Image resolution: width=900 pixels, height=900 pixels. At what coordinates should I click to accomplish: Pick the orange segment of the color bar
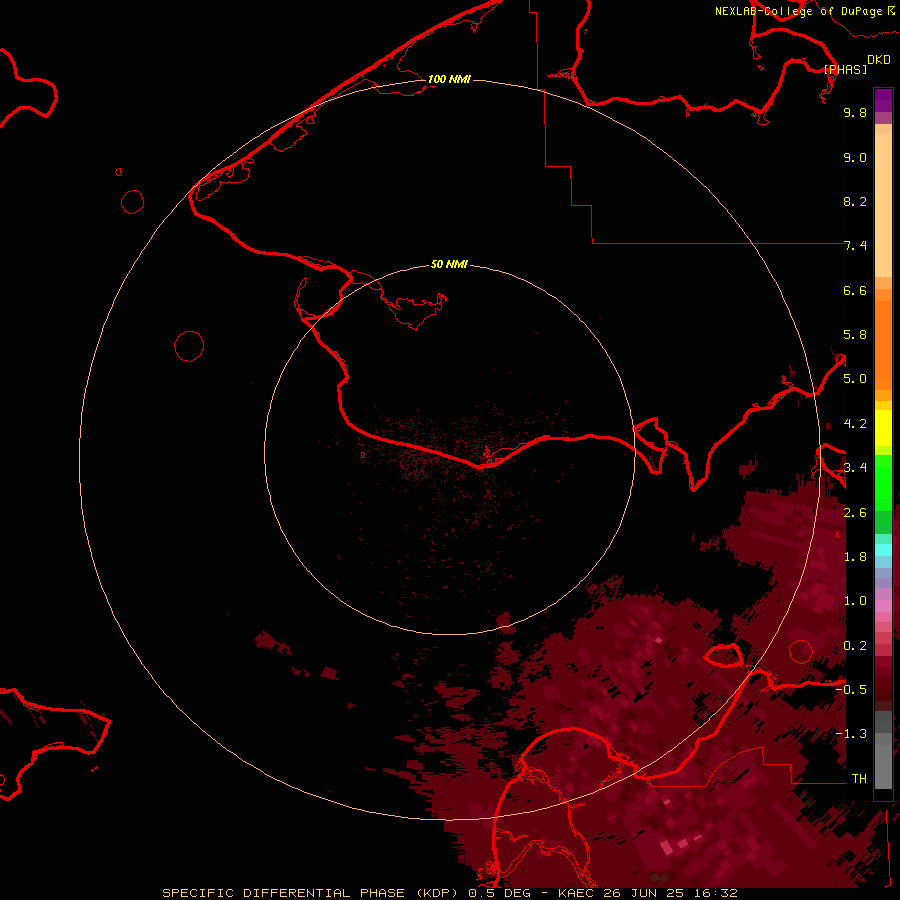(883, 346)
